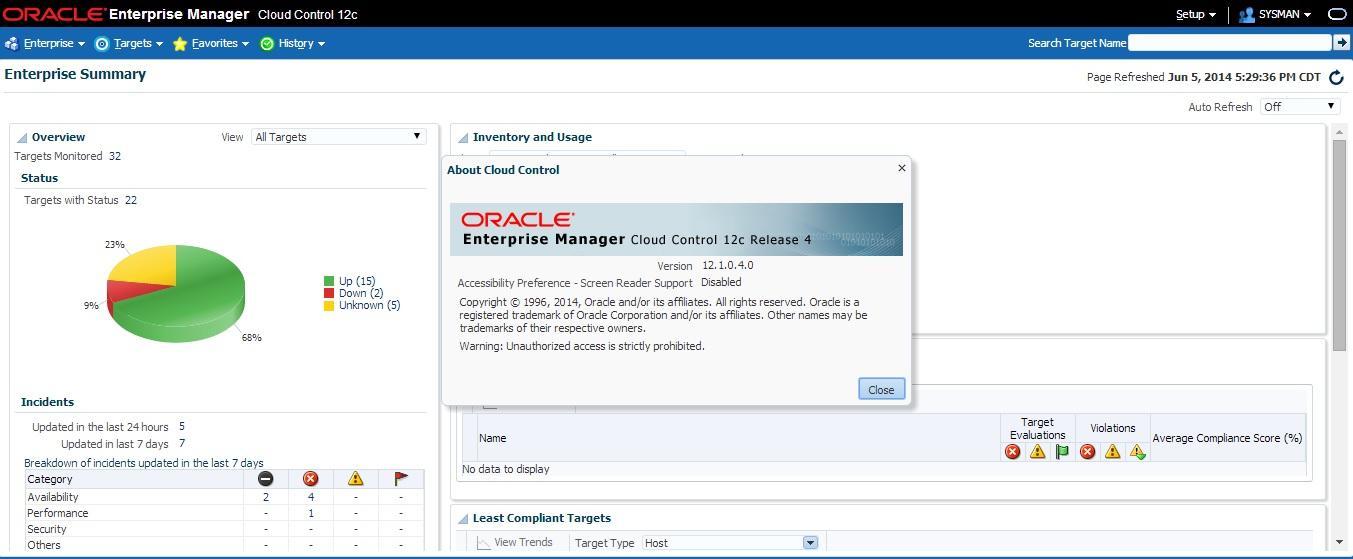
Task: Open the SYSMAN user menu
Action: point(1285,14)
